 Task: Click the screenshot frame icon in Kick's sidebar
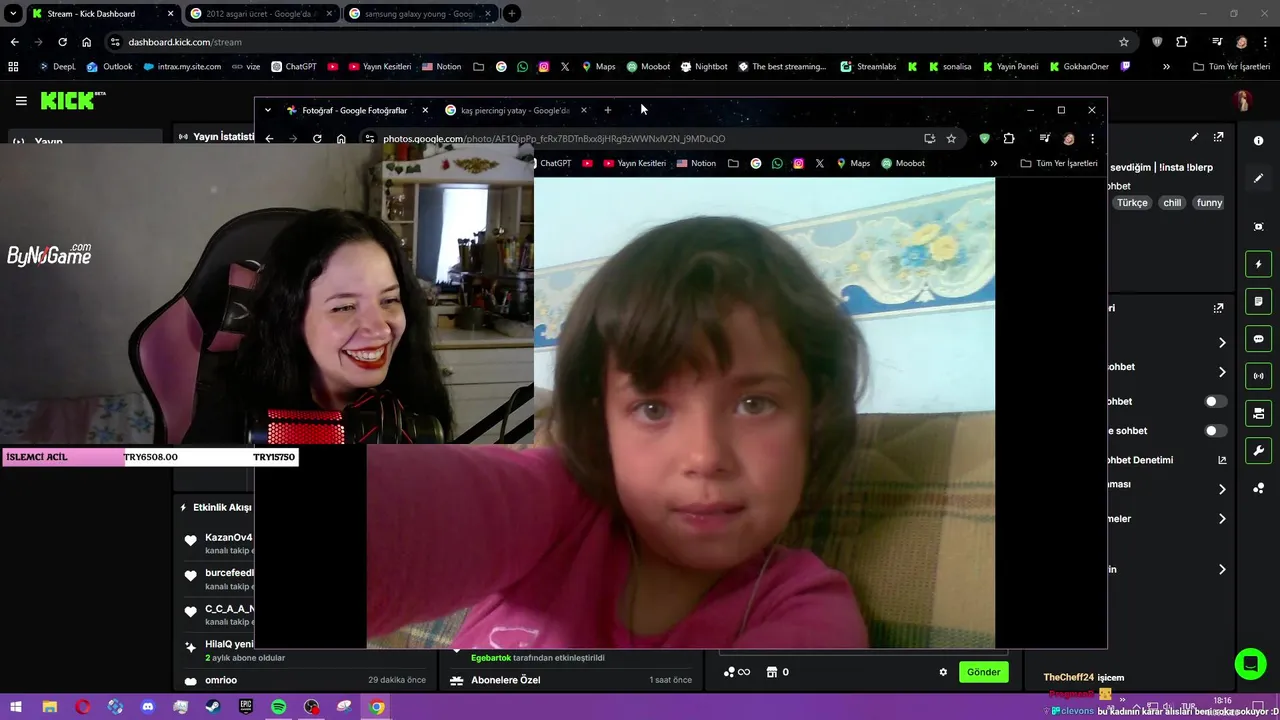(1258, 227)
